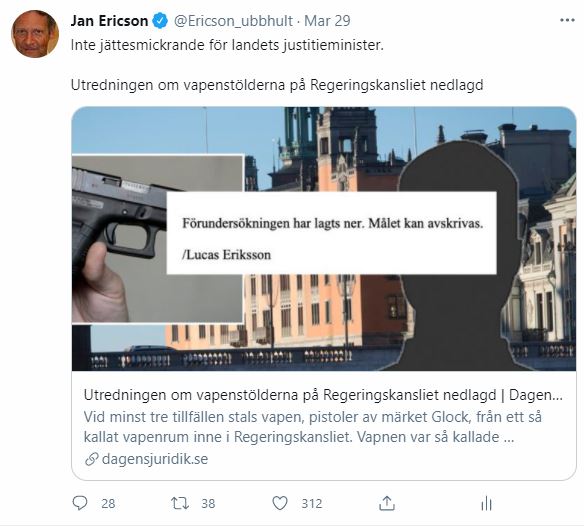Open Jan Ericson's profile avatar
Screen dimensions: 584x528
(x=35, y=34)
